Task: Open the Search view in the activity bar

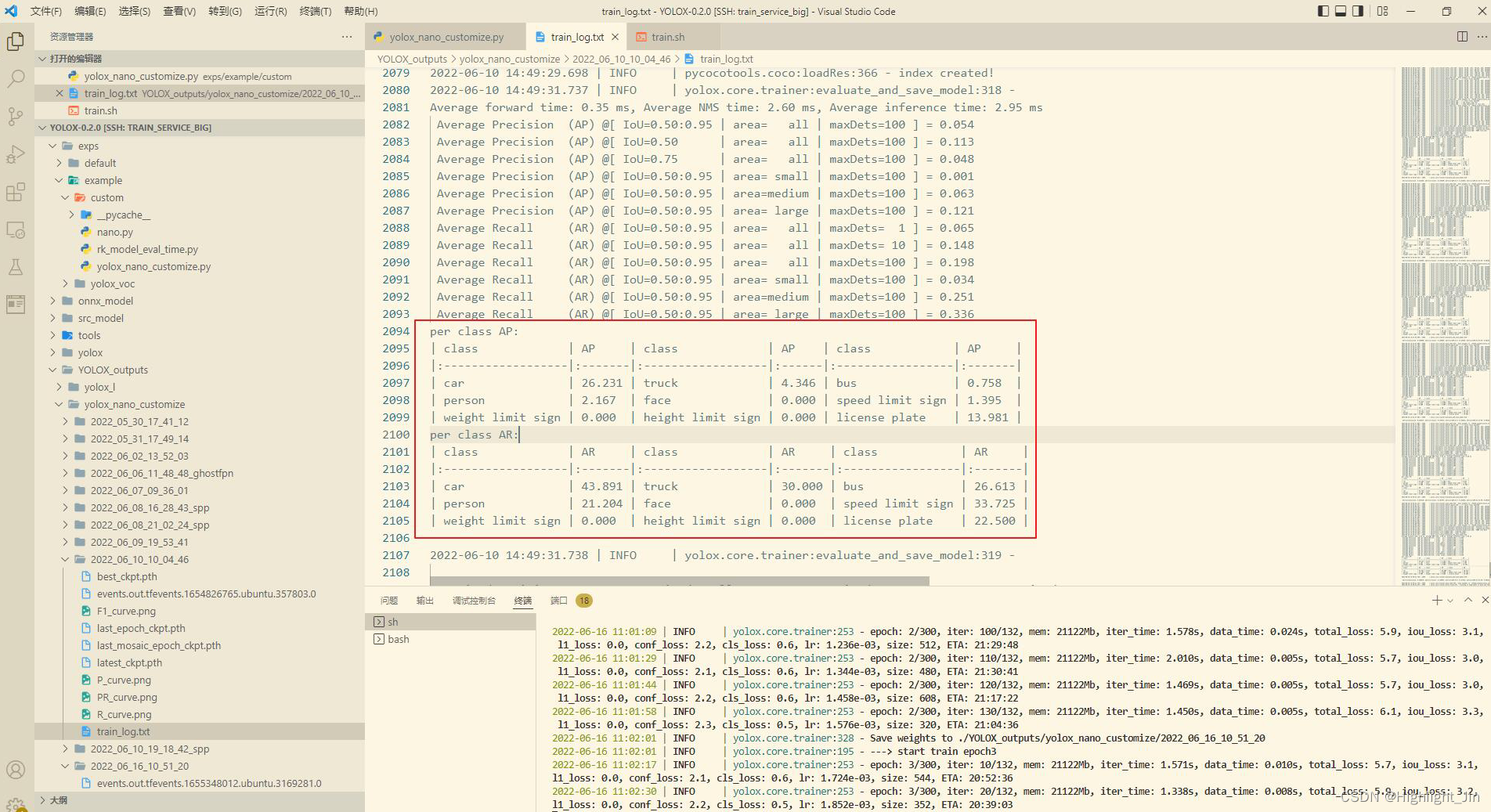Action: [16, 78]
